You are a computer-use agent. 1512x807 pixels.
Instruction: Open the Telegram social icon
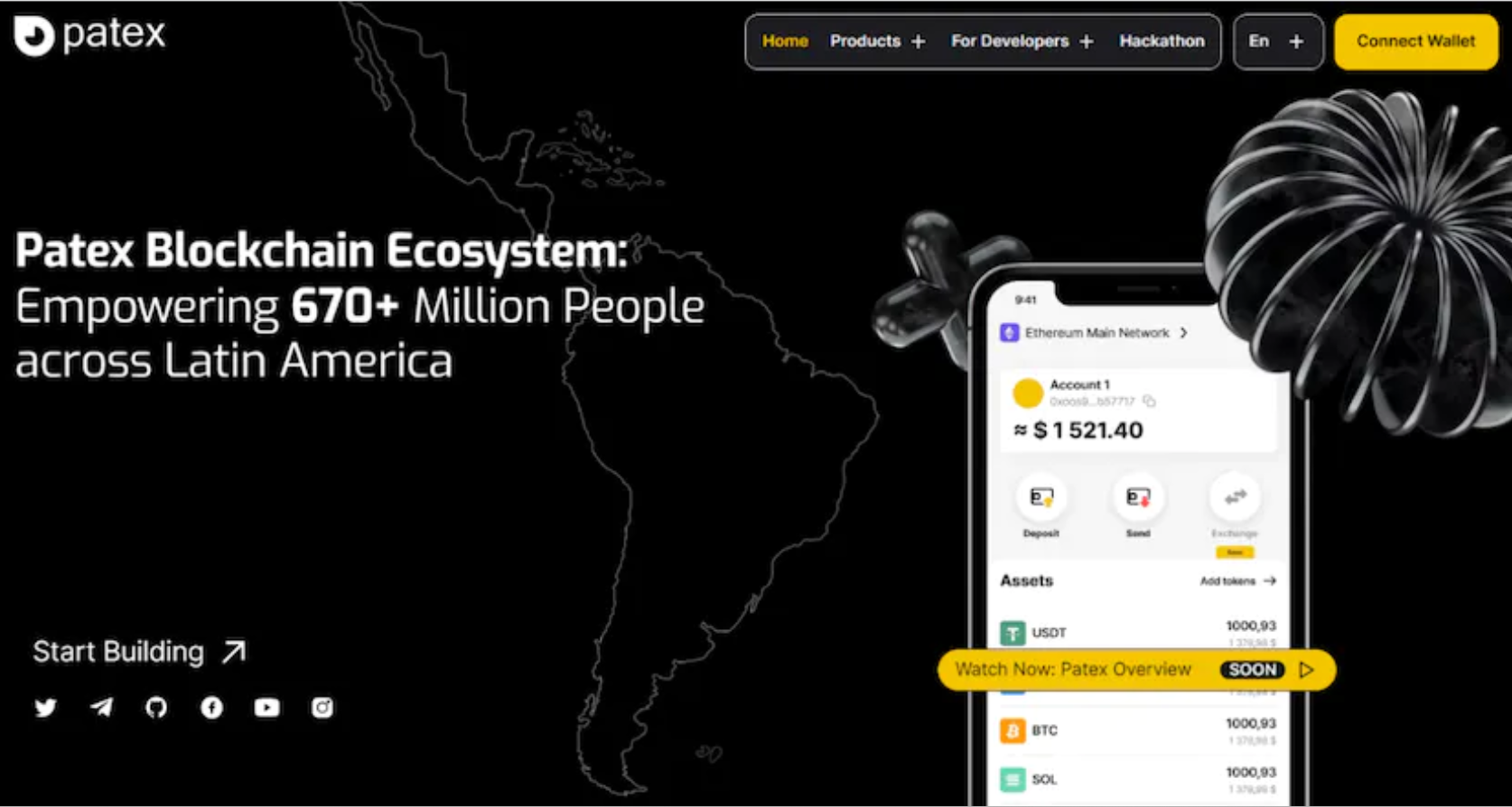101,708
